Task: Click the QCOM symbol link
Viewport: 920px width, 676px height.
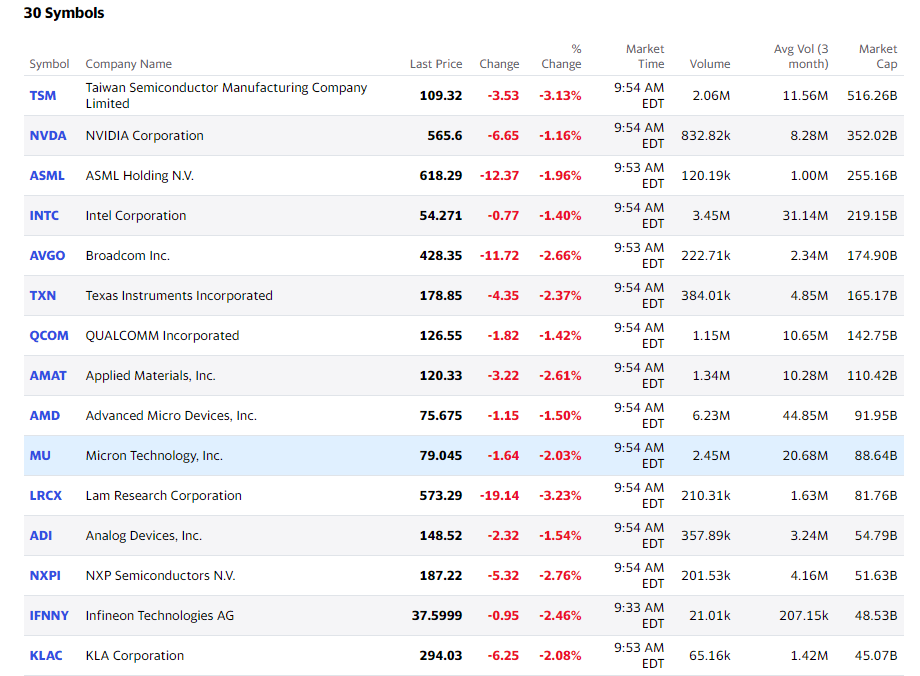Action: click(49, 336)
